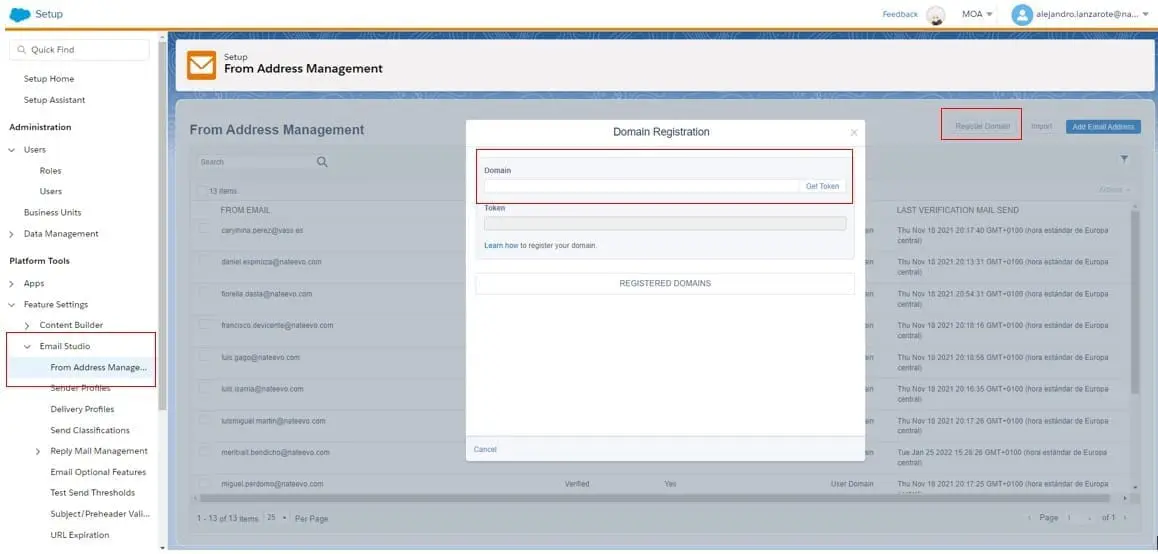Screen dimensions: 1158x554
Task: Click the Astro mascot avatar icon
Action: point(936,14)
